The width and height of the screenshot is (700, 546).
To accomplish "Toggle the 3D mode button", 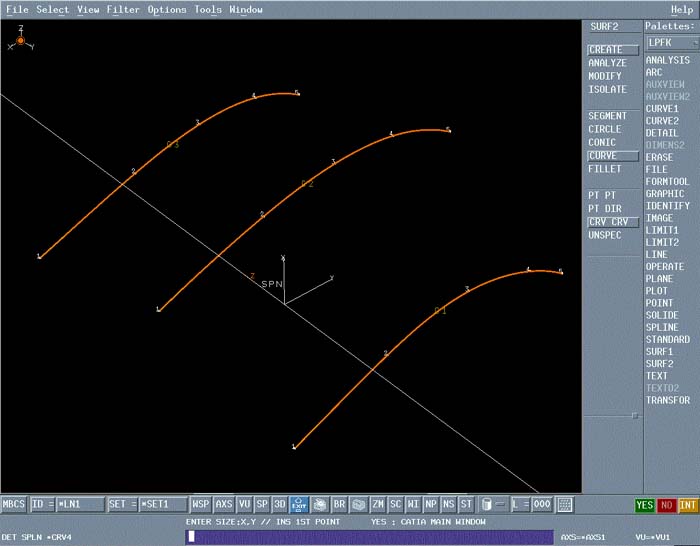I will [279, 504].
